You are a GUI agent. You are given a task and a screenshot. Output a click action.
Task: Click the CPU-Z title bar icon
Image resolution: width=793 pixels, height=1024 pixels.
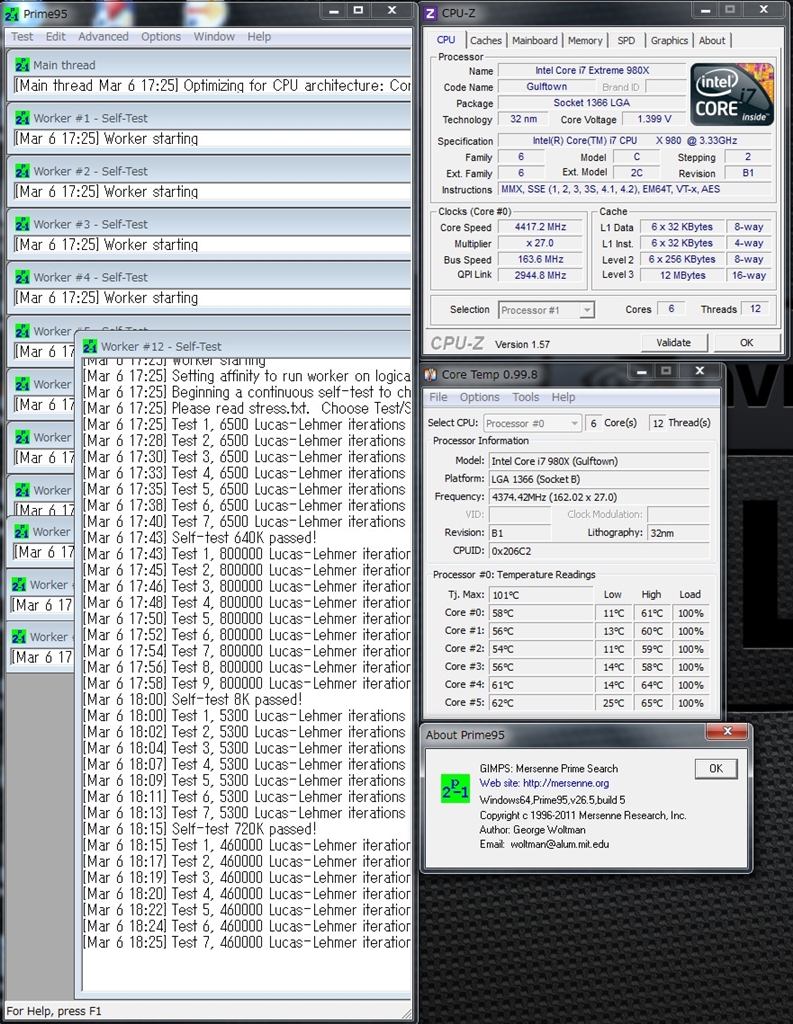pos(431,13)
